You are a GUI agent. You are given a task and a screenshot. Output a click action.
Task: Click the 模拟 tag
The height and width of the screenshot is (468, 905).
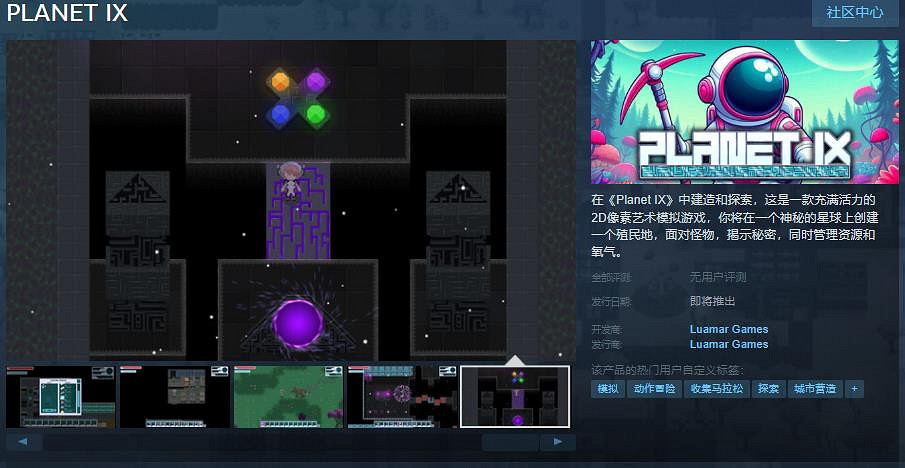coord(608,389)
